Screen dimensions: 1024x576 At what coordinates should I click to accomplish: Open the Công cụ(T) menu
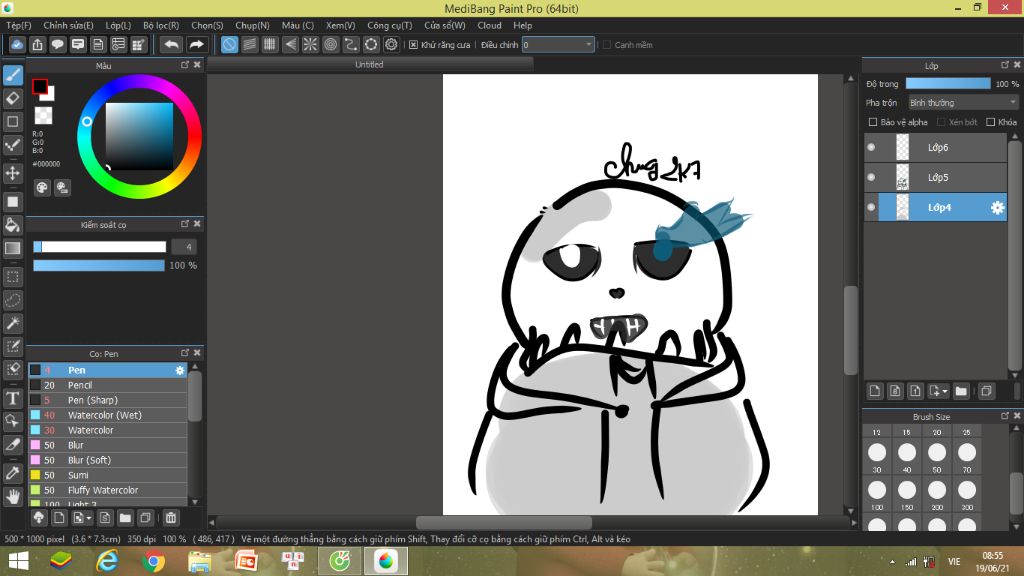(389, 25)
